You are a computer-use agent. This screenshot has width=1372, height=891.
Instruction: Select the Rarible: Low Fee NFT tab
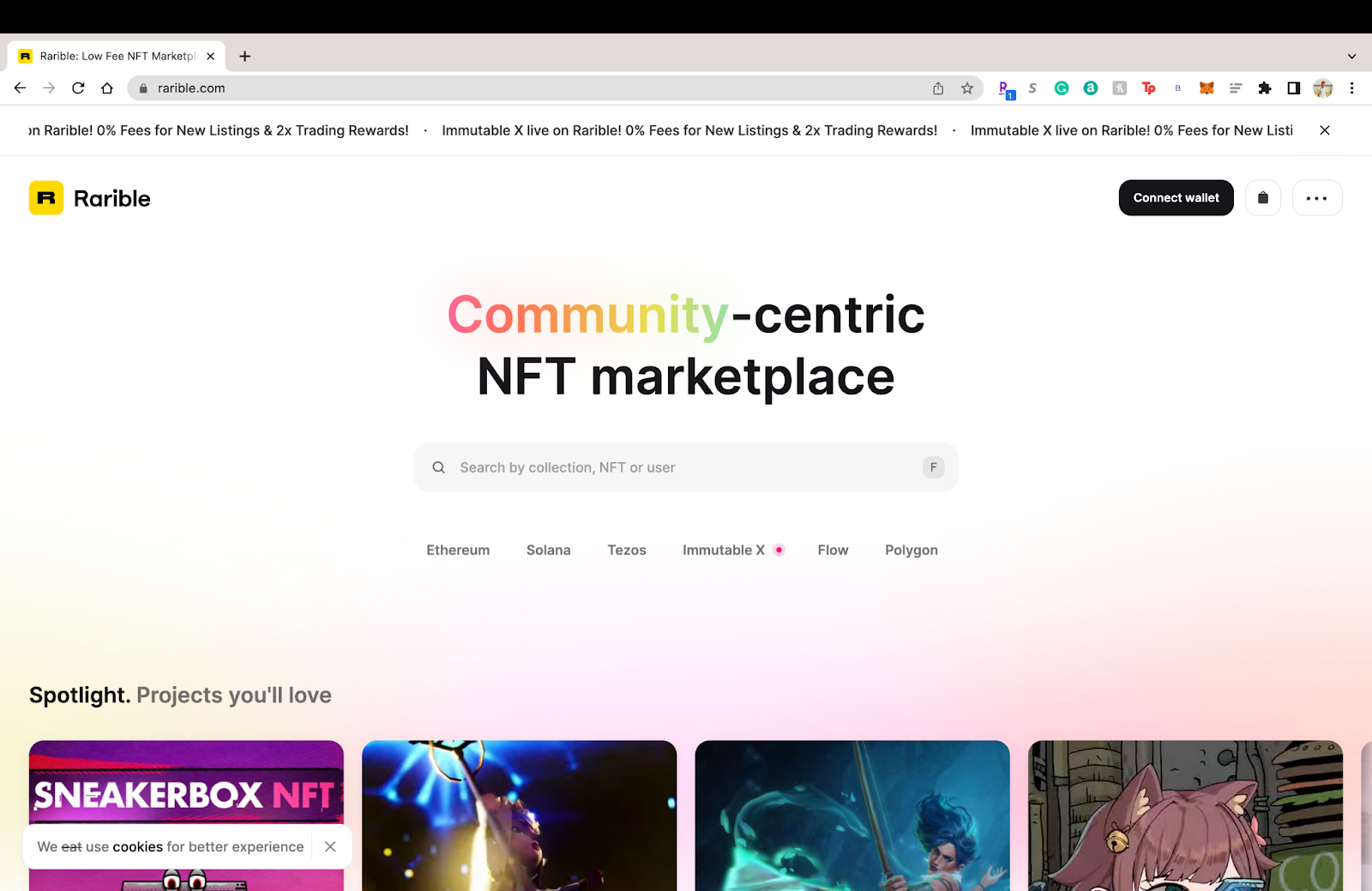pos(117,56)
